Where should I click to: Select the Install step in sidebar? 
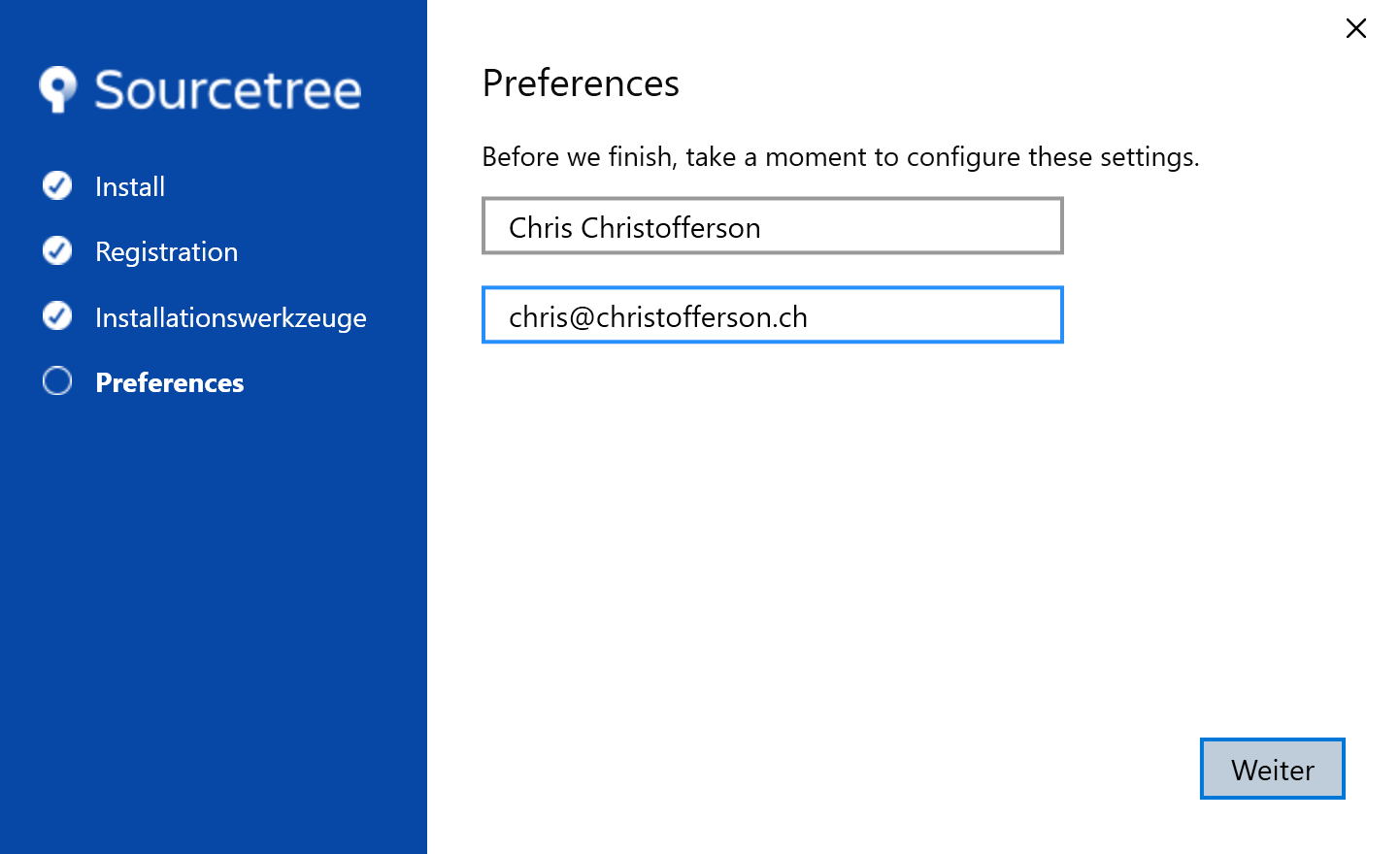coord(130,186)
